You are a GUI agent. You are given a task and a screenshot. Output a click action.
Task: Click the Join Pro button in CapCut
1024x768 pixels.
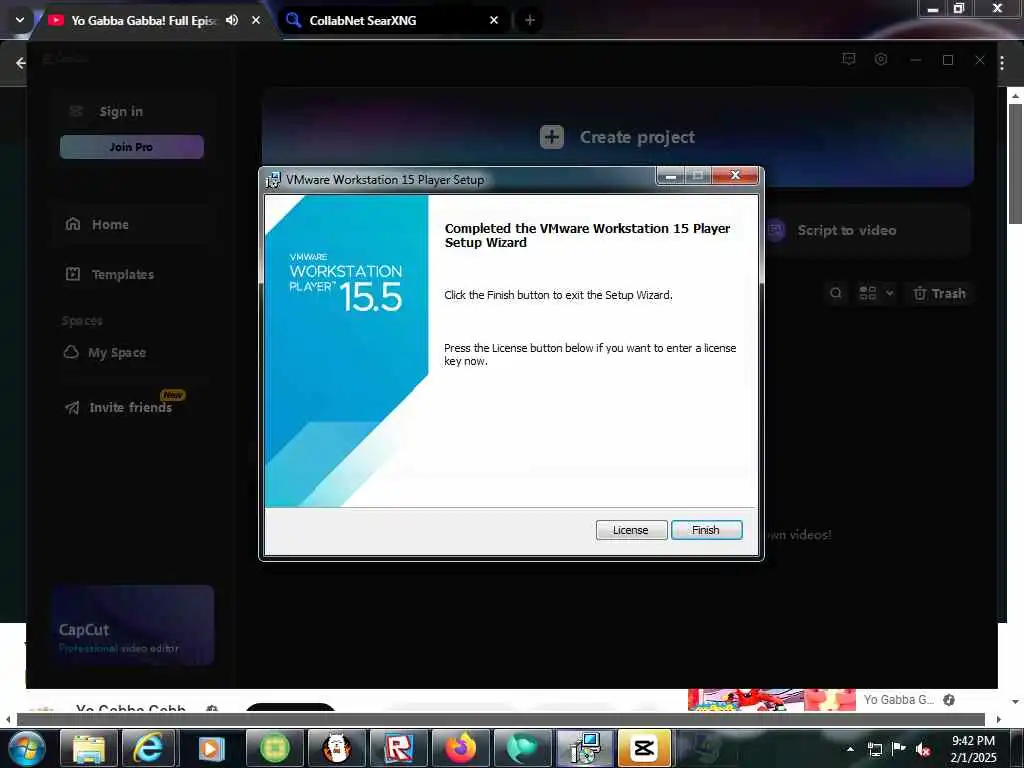click(x=132, y=147)
